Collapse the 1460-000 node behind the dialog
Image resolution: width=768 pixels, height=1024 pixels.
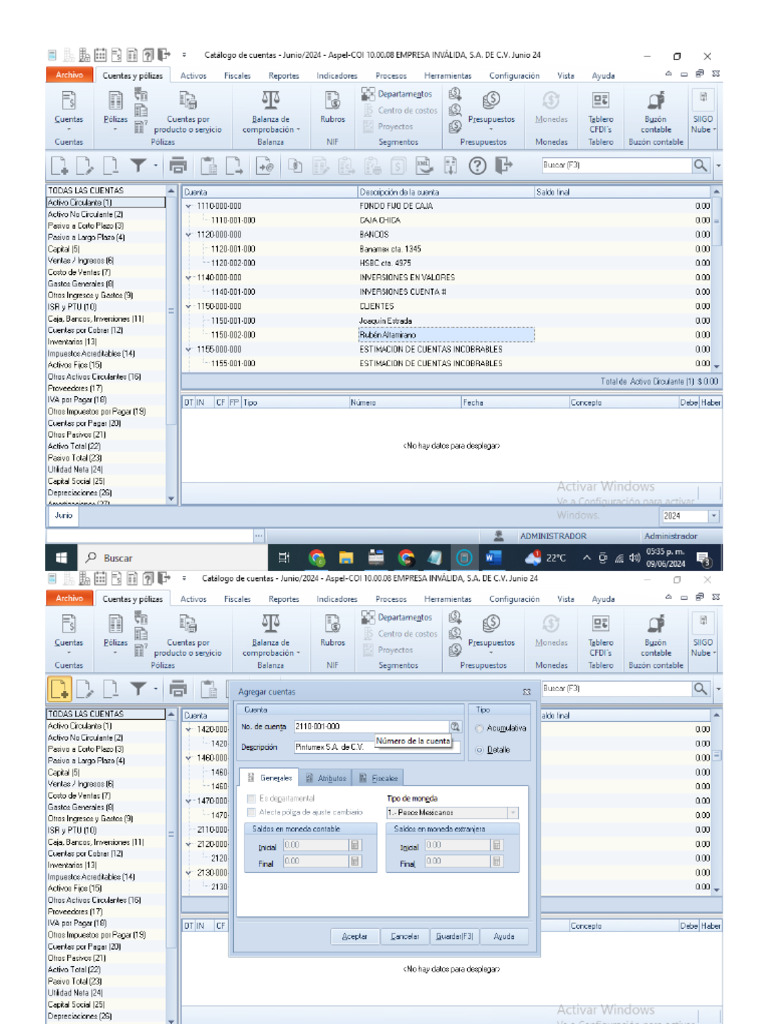(x=189, y=758)
